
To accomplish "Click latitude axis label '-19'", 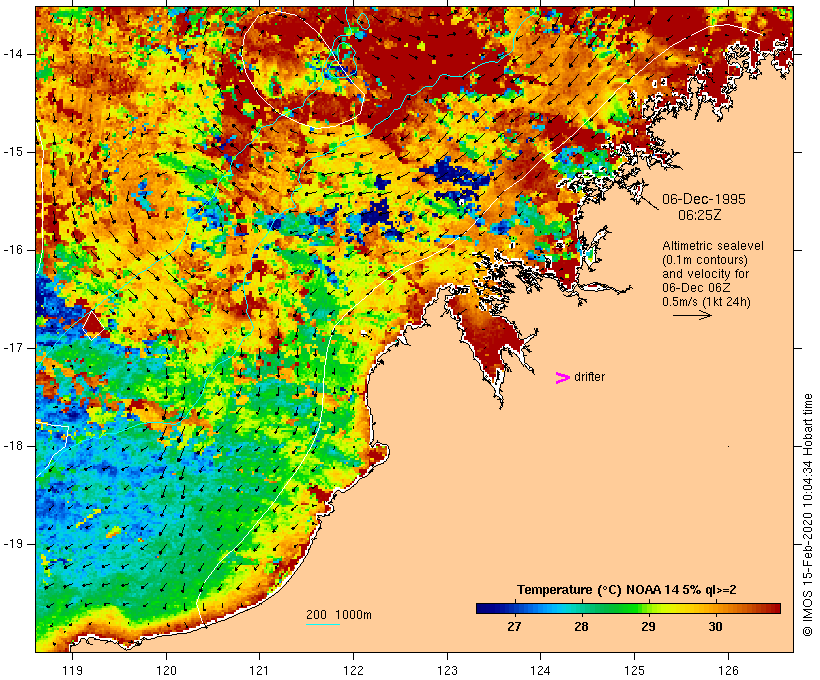I will point(13,544).
